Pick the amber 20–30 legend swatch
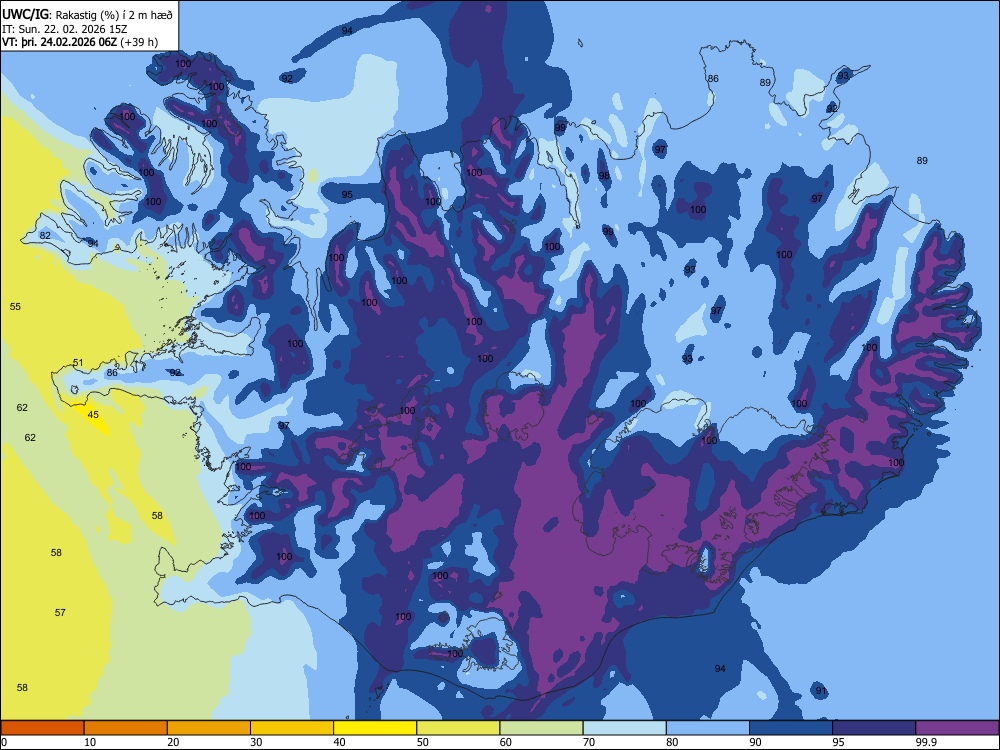Screen dimensions: 1000x750 (x=209, y=728)
